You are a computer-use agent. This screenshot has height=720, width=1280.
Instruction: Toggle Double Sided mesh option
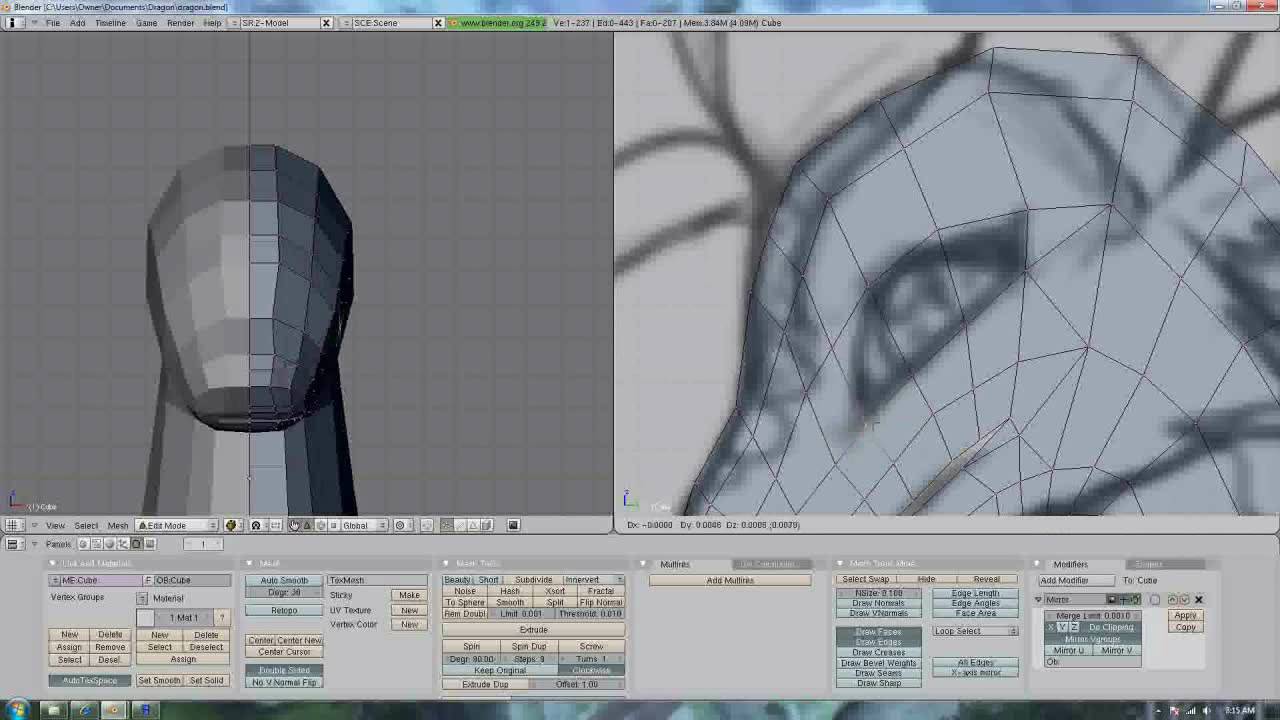coord(285,670)
